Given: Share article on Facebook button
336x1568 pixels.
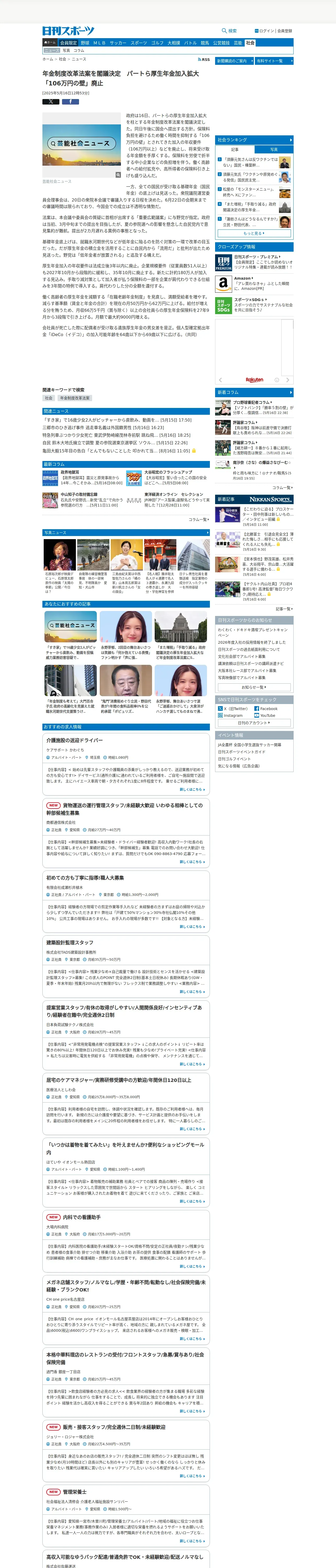Looking at the screenshot, I should pyautogui.click(x=70, y=102).
